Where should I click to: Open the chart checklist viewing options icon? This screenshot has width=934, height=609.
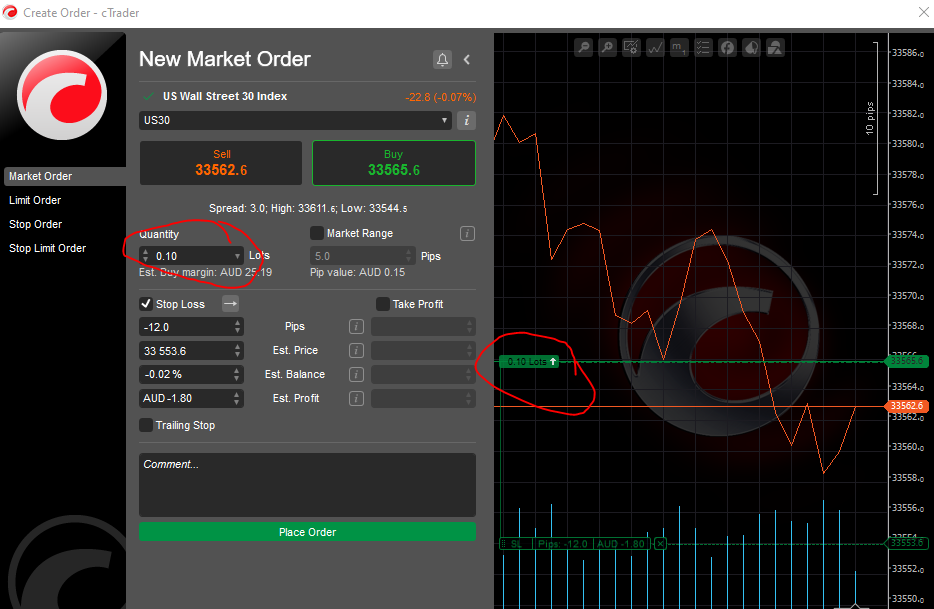pyautogui.click(x=703, y=48)
